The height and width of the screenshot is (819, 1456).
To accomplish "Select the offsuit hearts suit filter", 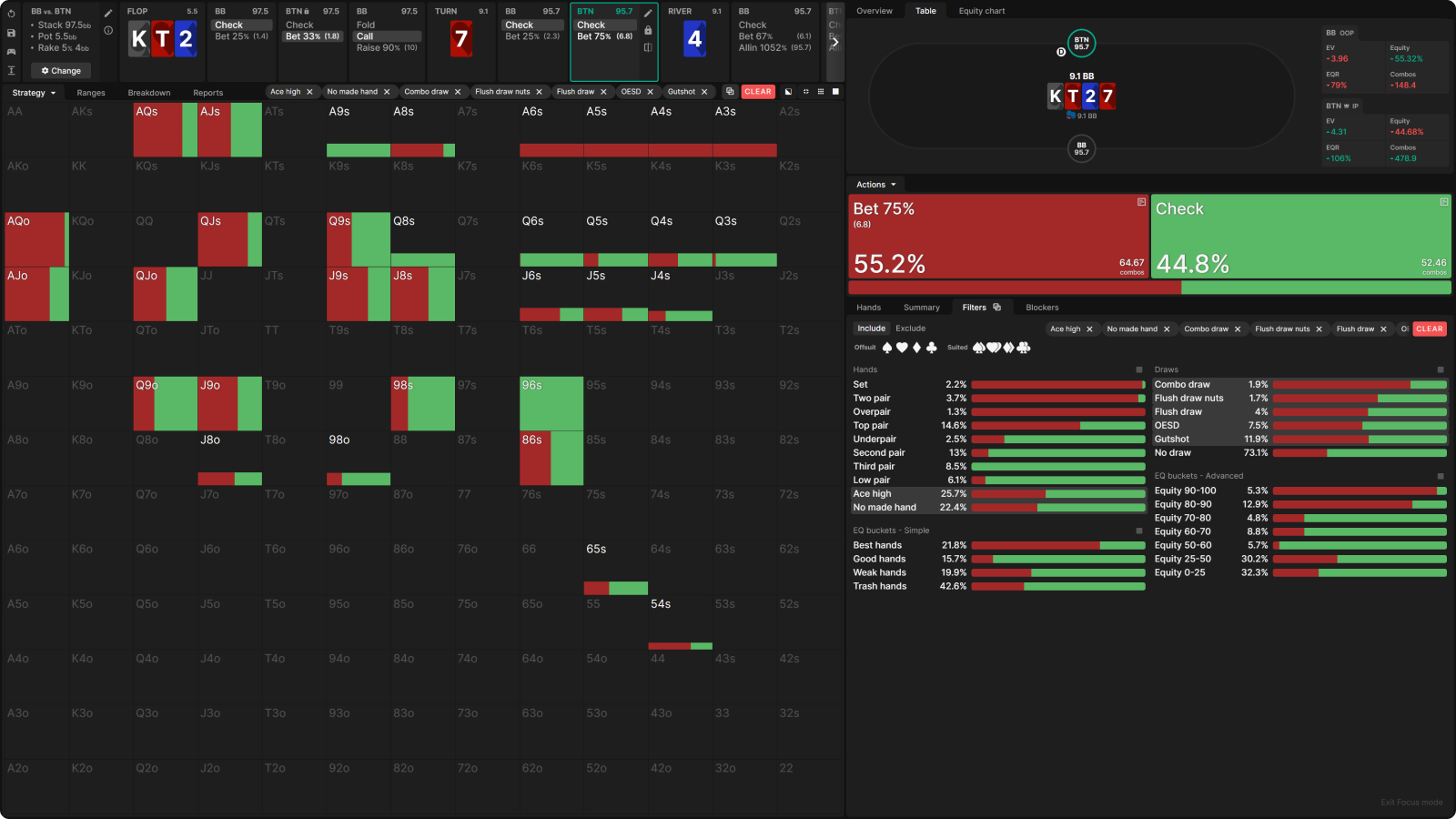I will click(902, 348).
